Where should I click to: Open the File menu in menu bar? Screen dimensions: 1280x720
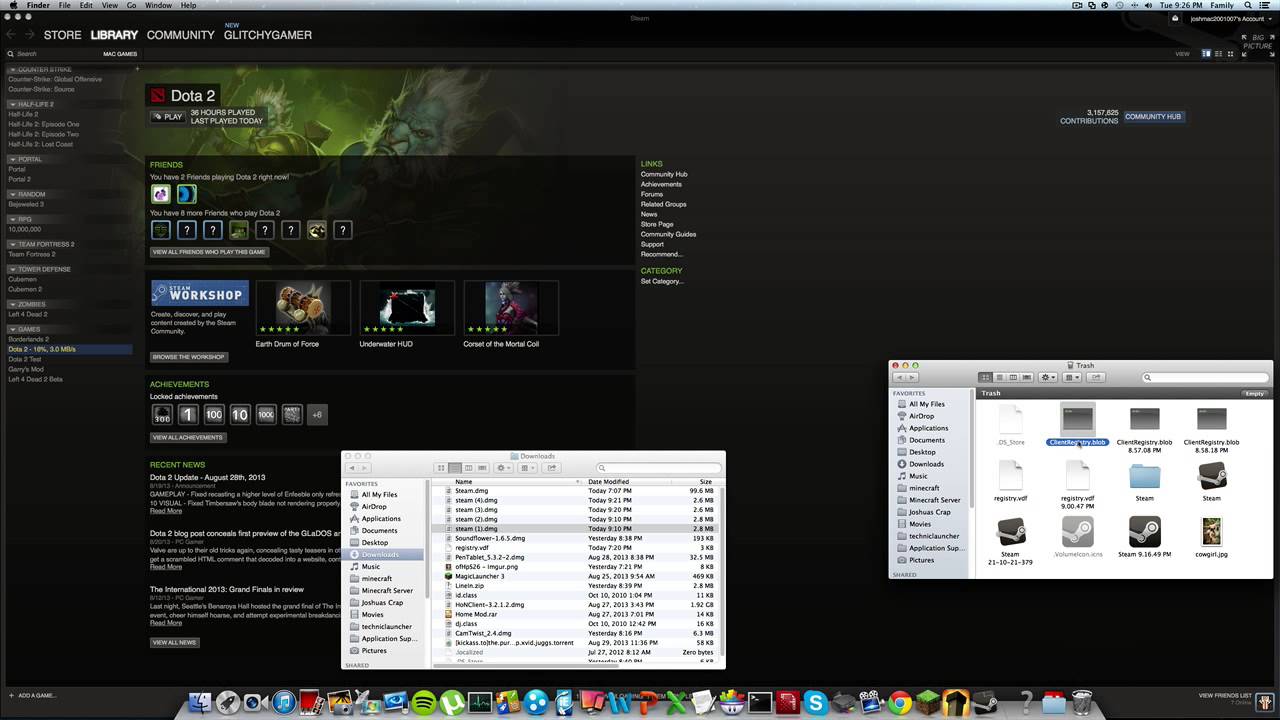(63, 5)
